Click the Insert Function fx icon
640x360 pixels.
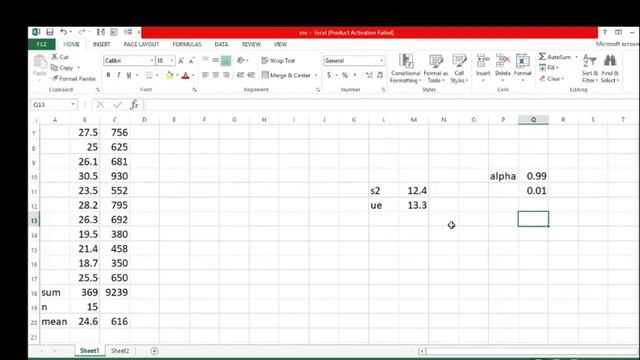(x=134, y=105)
